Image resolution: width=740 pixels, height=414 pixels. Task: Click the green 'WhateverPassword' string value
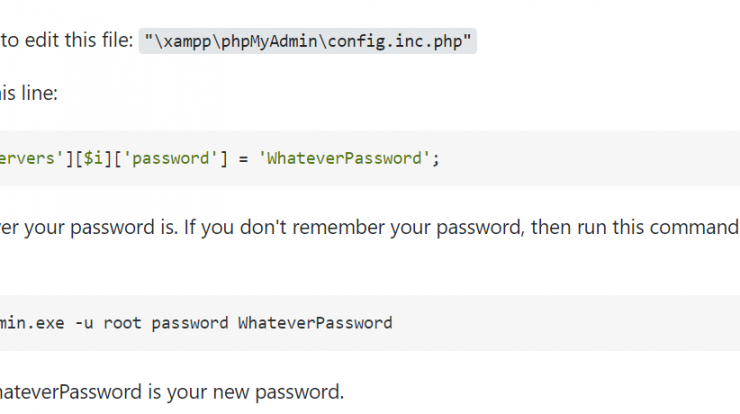[x=344, y=158]
